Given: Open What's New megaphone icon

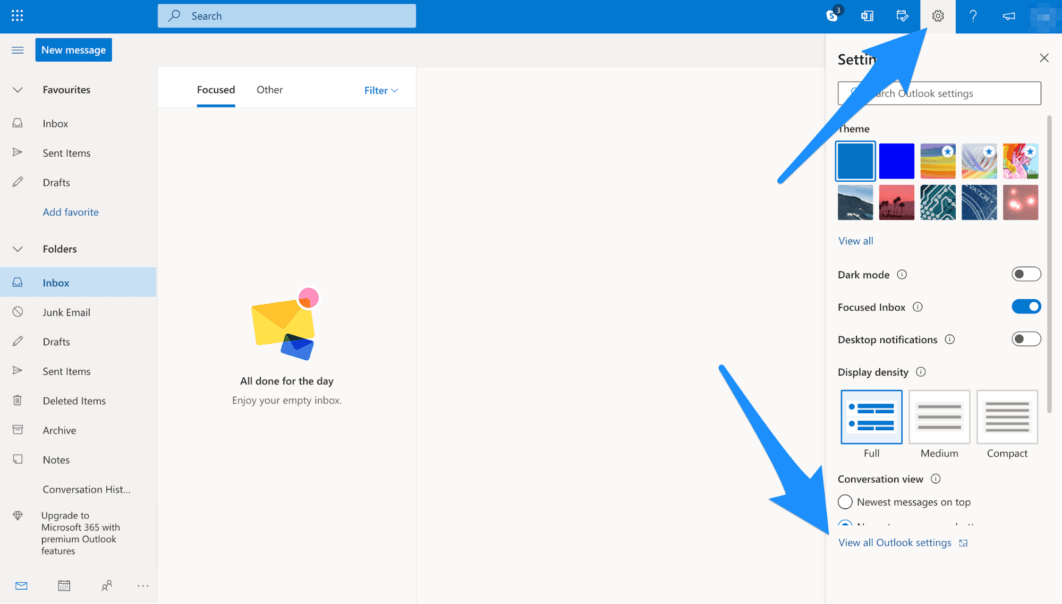Looking at the screenshot, I should coord(1007,15).
